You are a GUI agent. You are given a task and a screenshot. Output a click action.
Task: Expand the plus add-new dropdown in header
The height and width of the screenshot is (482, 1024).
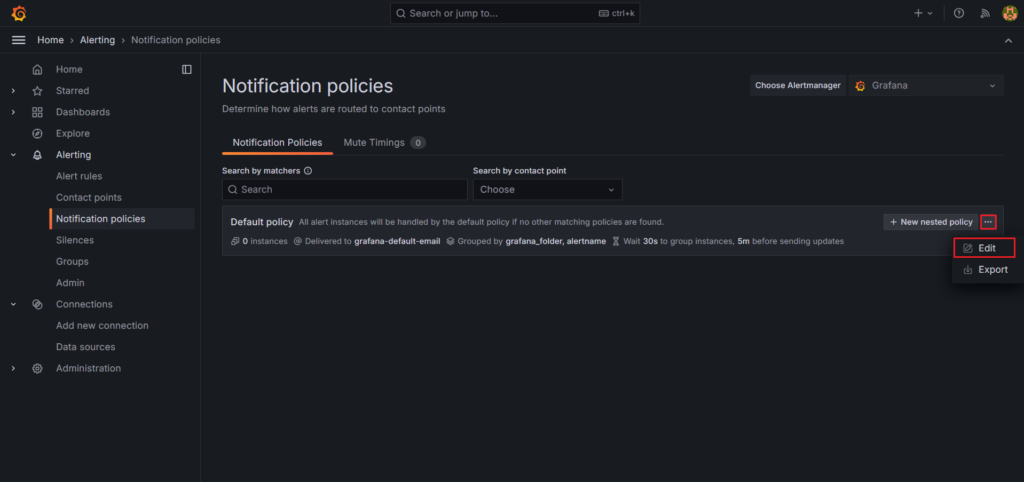(922, 14)
